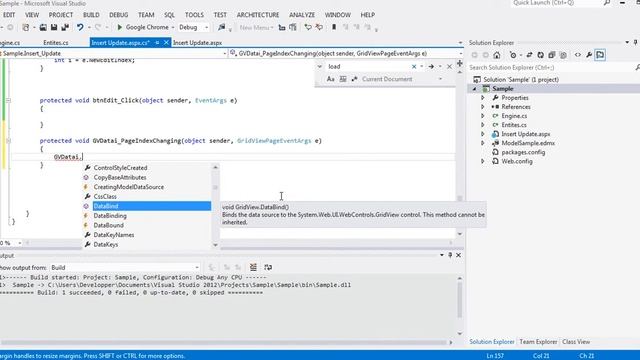
Task: Click Sync with Active Document icon
Action: tap(529, 55)
